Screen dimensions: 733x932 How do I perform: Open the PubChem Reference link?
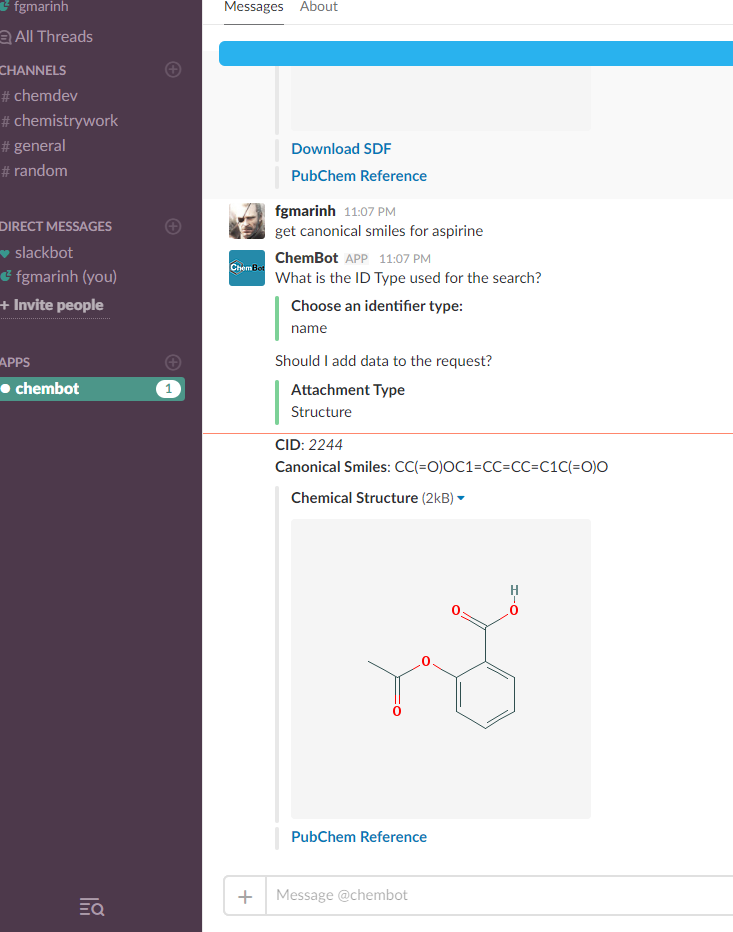click(x=358, y=837)
